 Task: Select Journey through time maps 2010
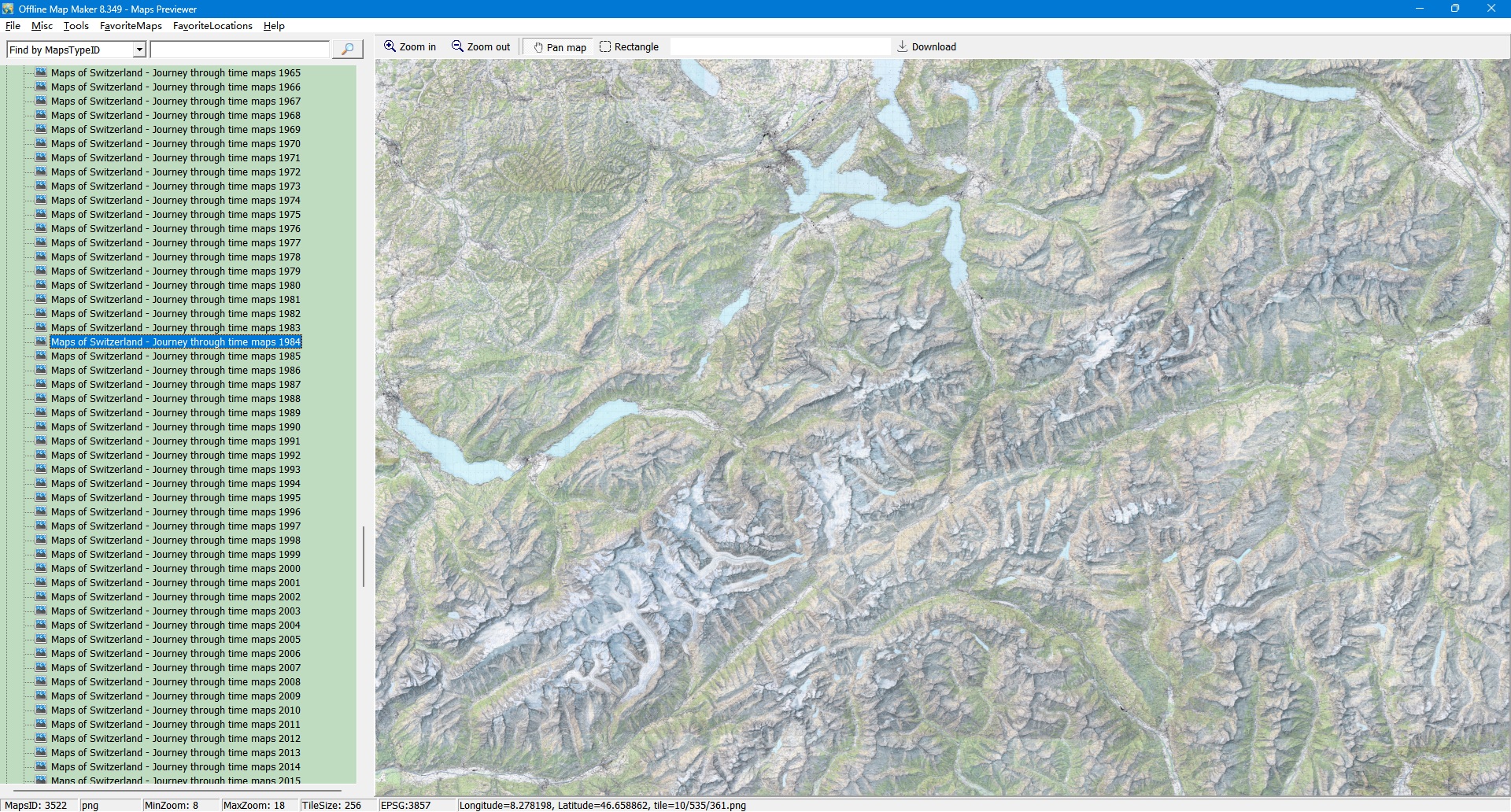[175, 710]
